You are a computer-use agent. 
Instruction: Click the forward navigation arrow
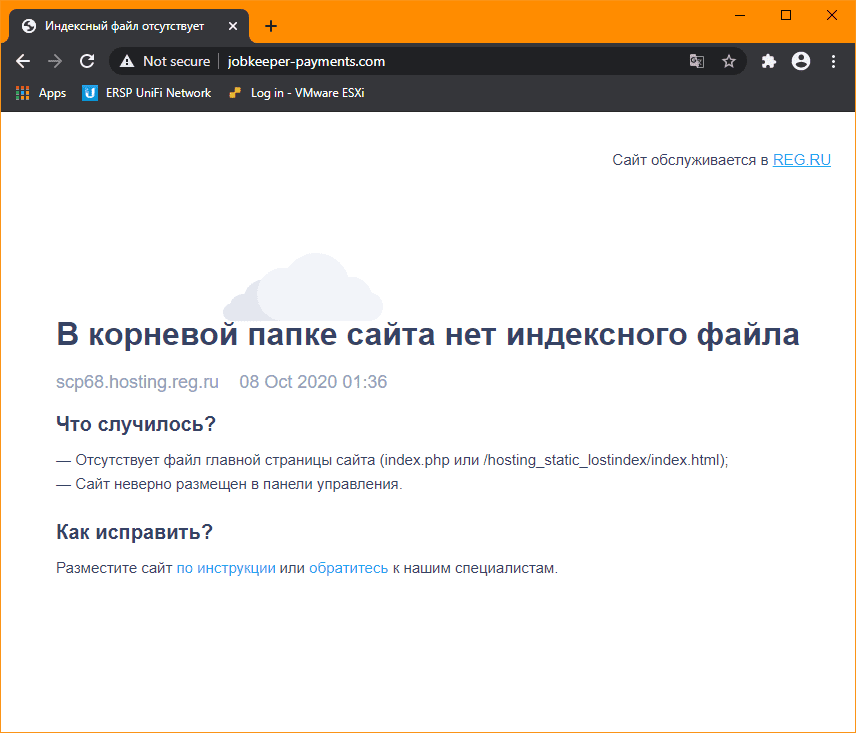55,61
